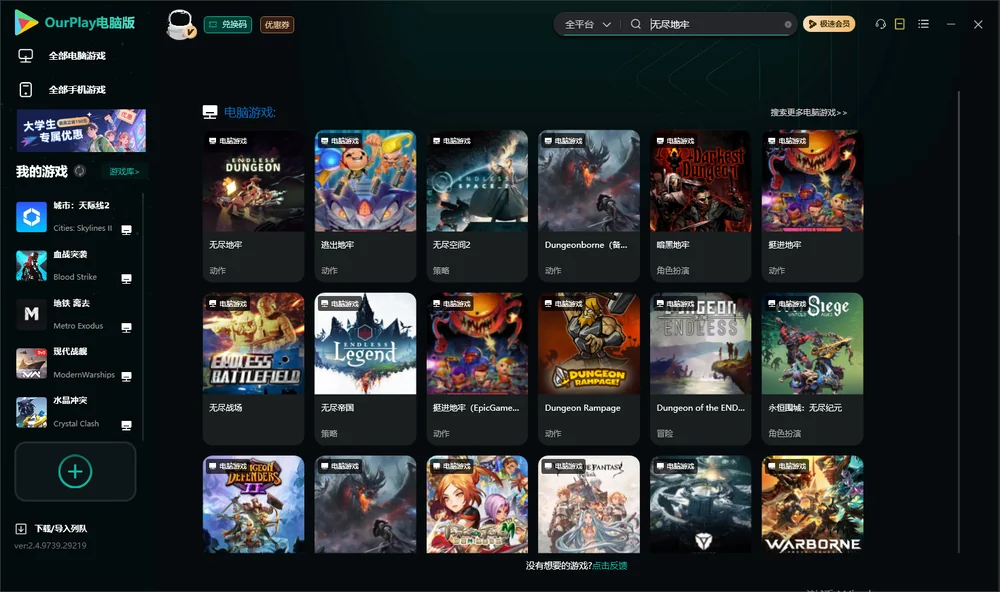Viewport: 1000px width, 592px height.
Task: Open the 逃出地牢 game cover
Action: [x=365, y=181]
